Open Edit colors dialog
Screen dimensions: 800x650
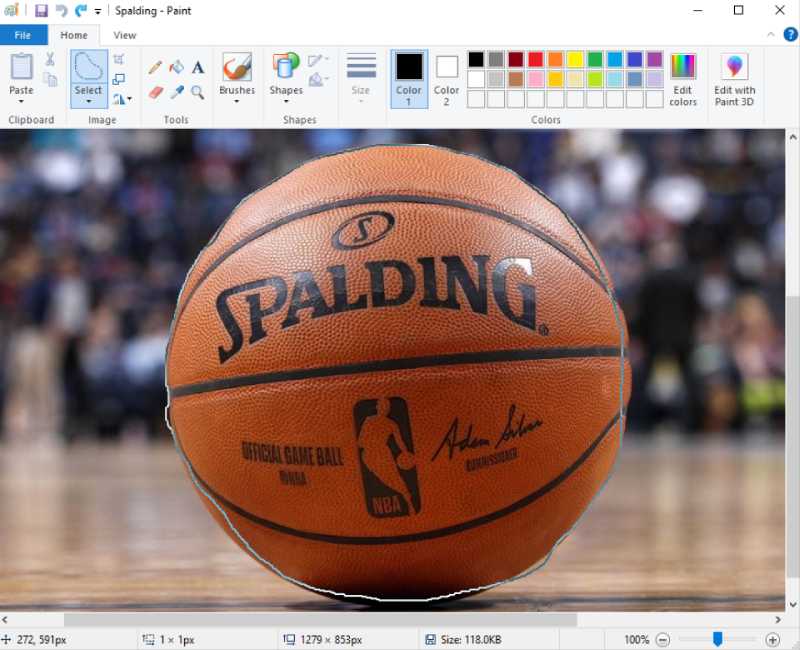683,80
